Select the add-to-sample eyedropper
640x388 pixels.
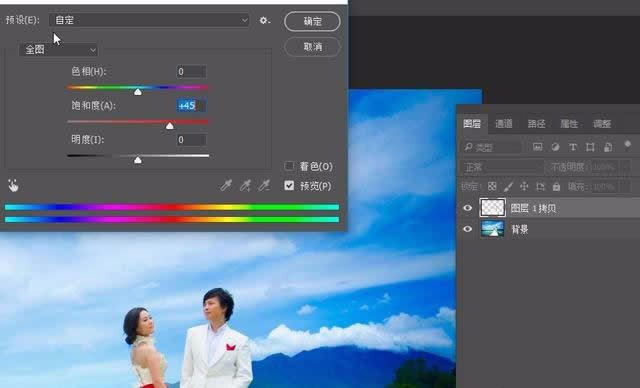tap(245, 185)
